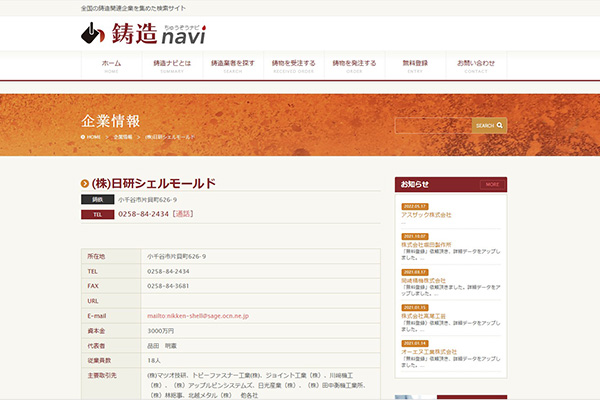
Task: Click the 鋳造navi logo
Action: 143,33
